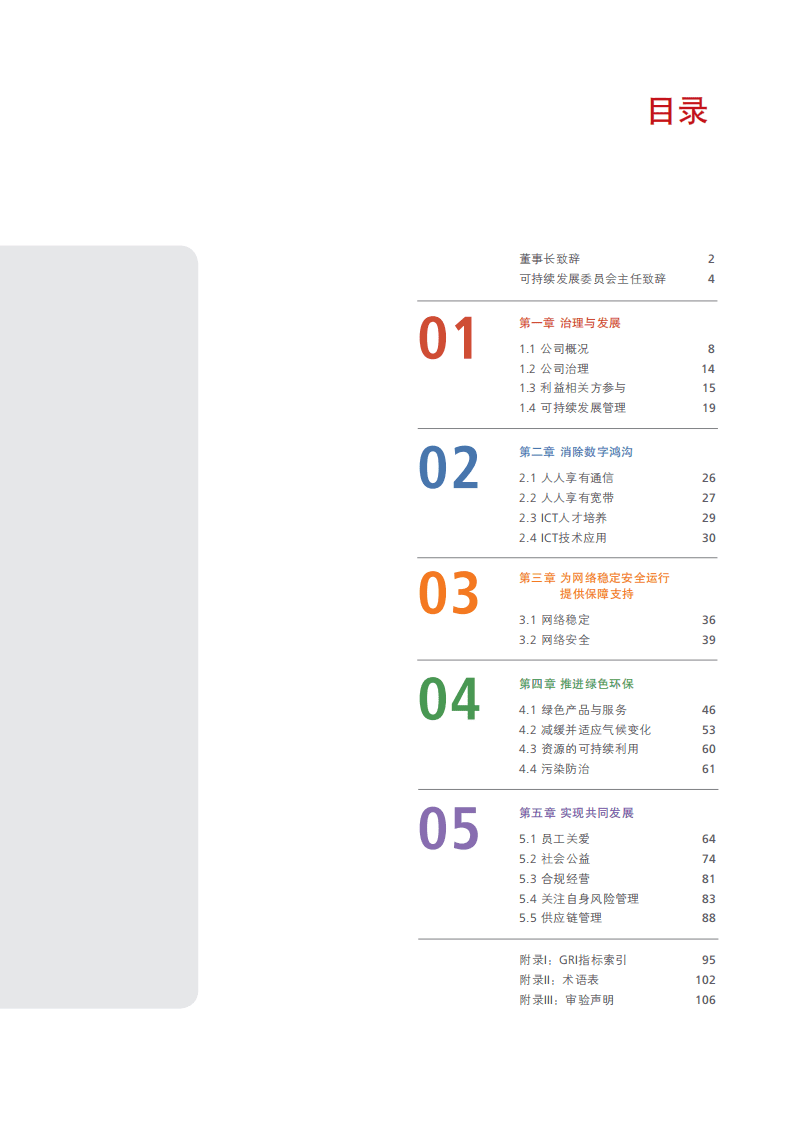The height and width of the screenshot is (1122, 793).
Task: Open 附录III：审验声明
Action: pyautogui.click(x=567, y=1000)
